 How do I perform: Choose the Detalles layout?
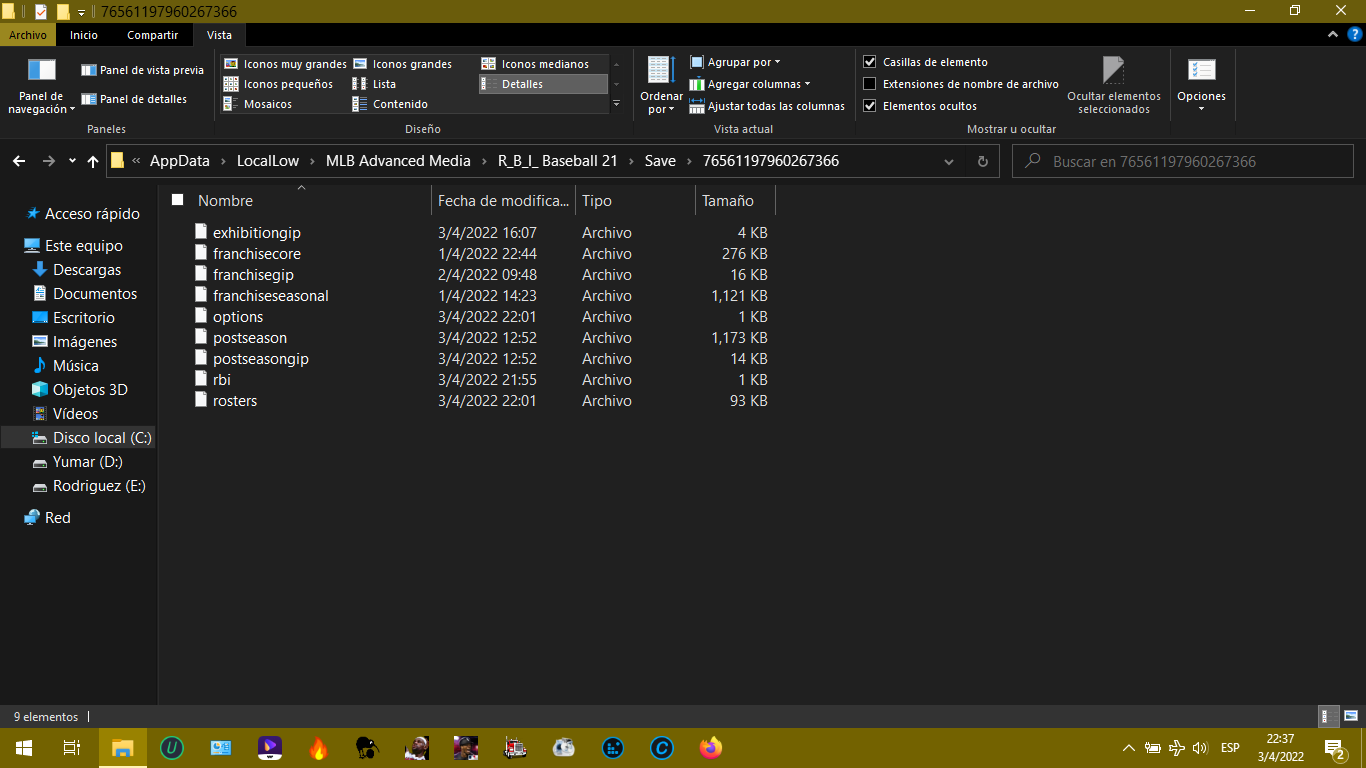[543, 84]
